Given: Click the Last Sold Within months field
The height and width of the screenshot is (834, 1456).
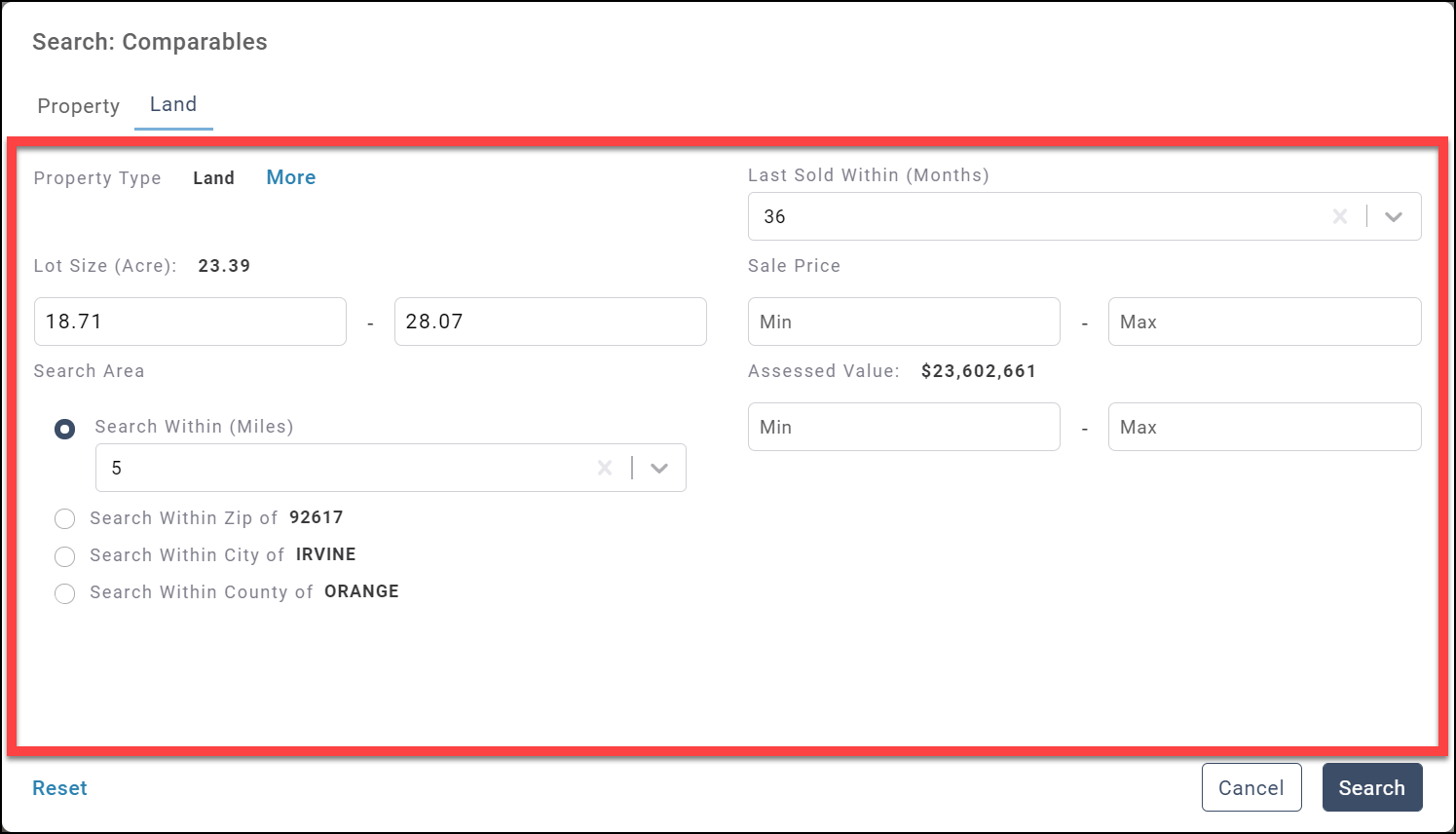Looking at the screenshot, I should (1032, 216).
